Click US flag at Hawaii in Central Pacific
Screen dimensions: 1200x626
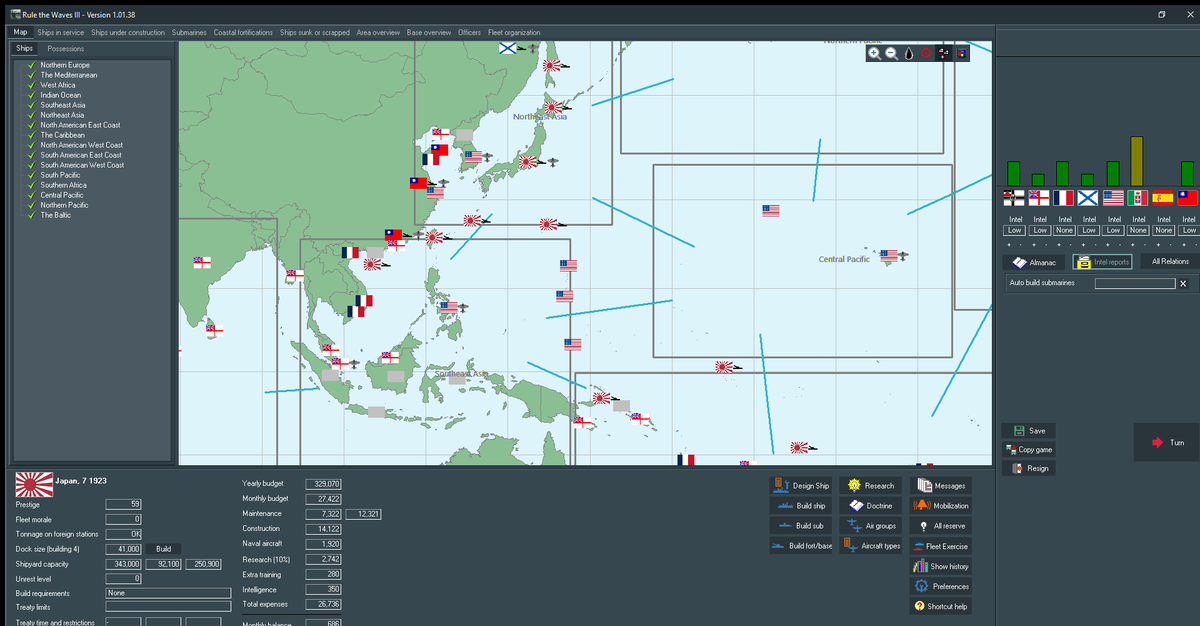click(x=889, y=256)
